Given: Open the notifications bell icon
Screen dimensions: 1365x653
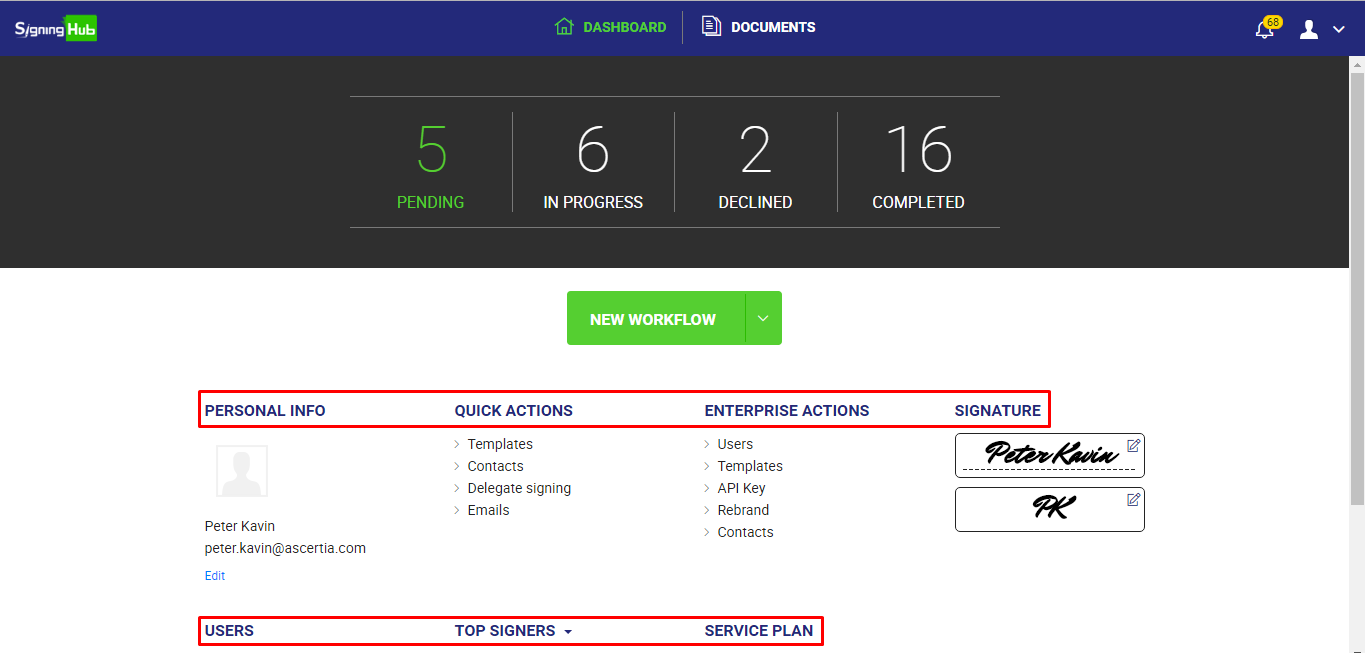Looking at the screenshot, I should tap(1265, 29).
